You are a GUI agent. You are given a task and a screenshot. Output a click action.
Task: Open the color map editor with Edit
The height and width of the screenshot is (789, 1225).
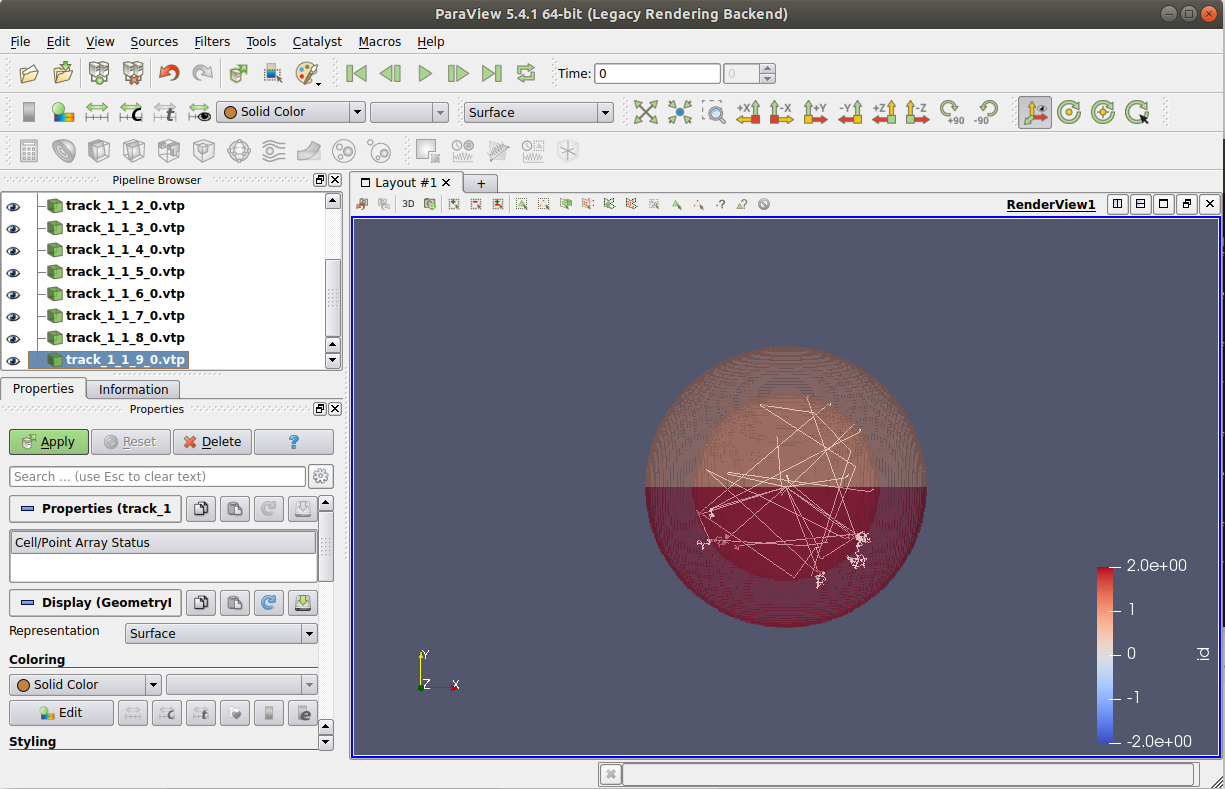click(61, 712)
